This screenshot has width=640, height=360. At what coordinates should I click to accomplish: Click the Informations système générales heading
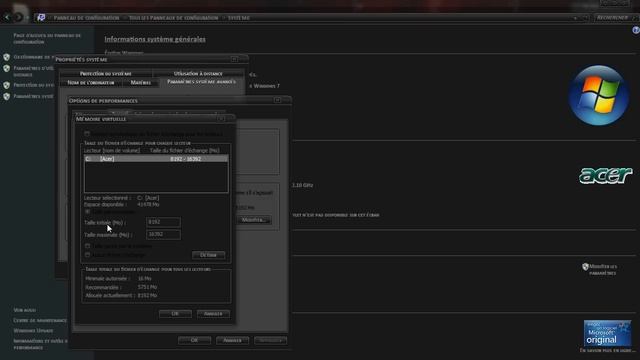155,39
